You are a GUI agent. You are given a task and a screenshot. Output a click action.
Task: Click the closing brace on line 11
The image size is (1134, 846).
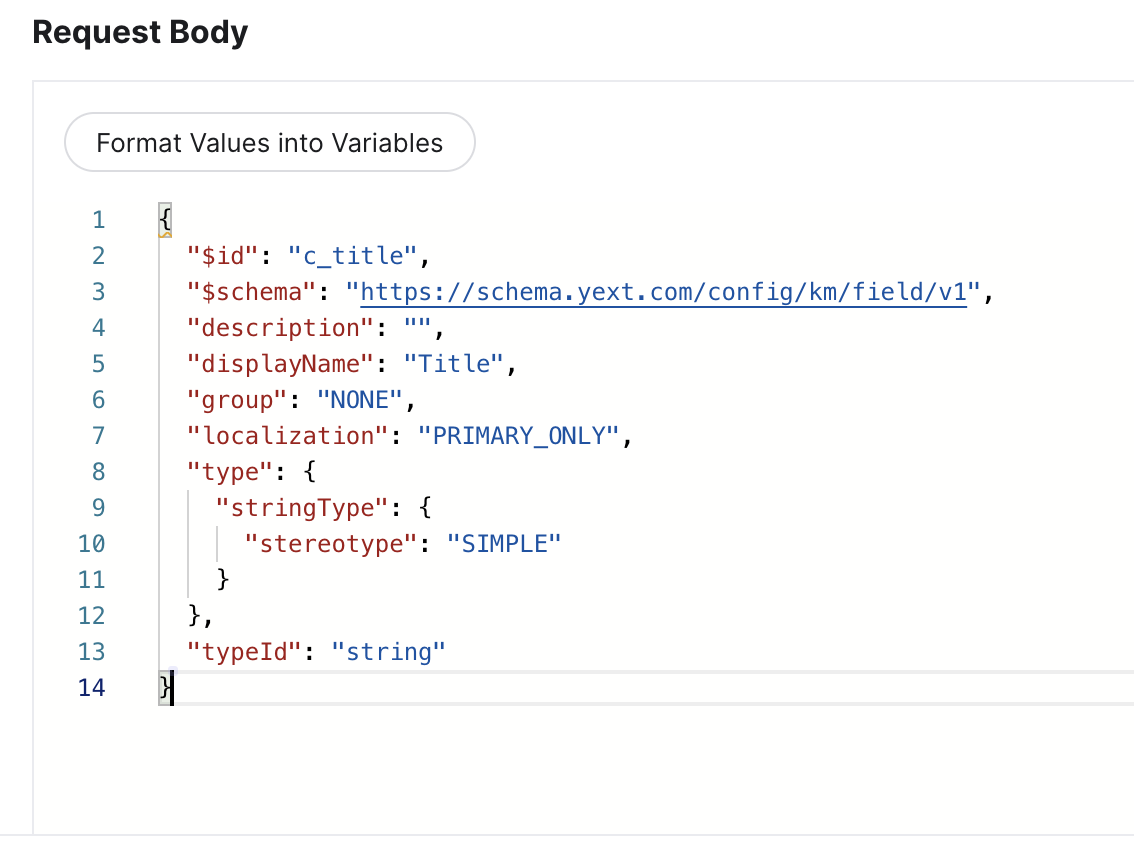click(x=224, y=579)
